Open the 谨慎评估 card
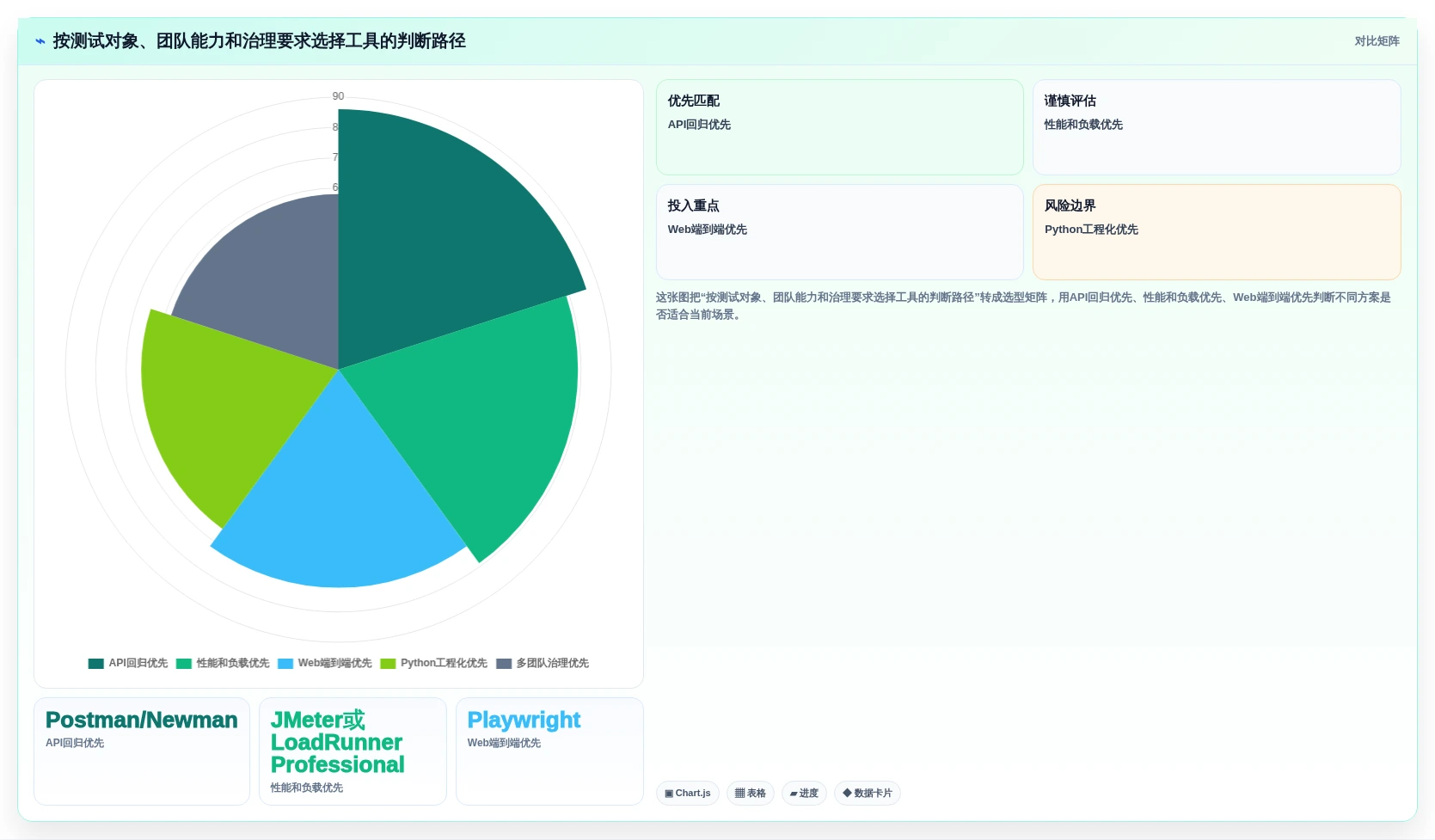1435x840 pixels. (1217, 127)
